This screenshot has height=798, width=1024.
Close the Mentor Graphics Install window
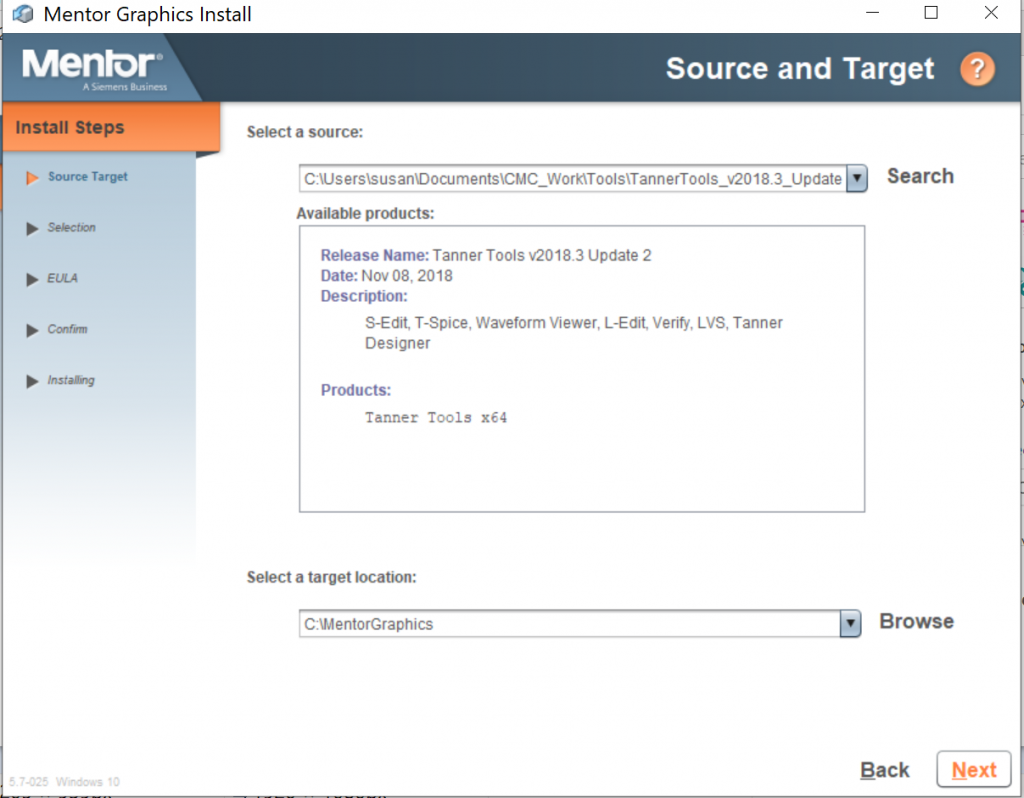[991, 13]
